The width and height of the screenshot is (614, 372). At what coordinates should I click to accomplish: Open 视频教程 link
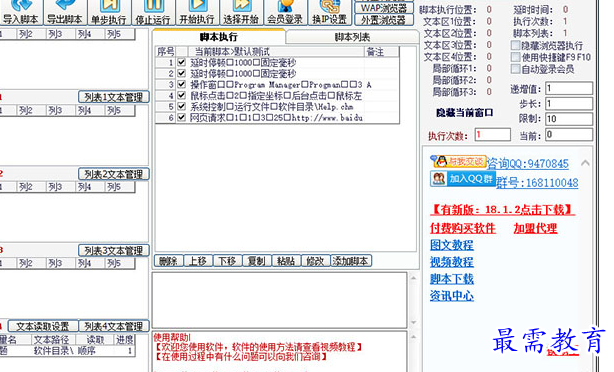click(452, 262)
